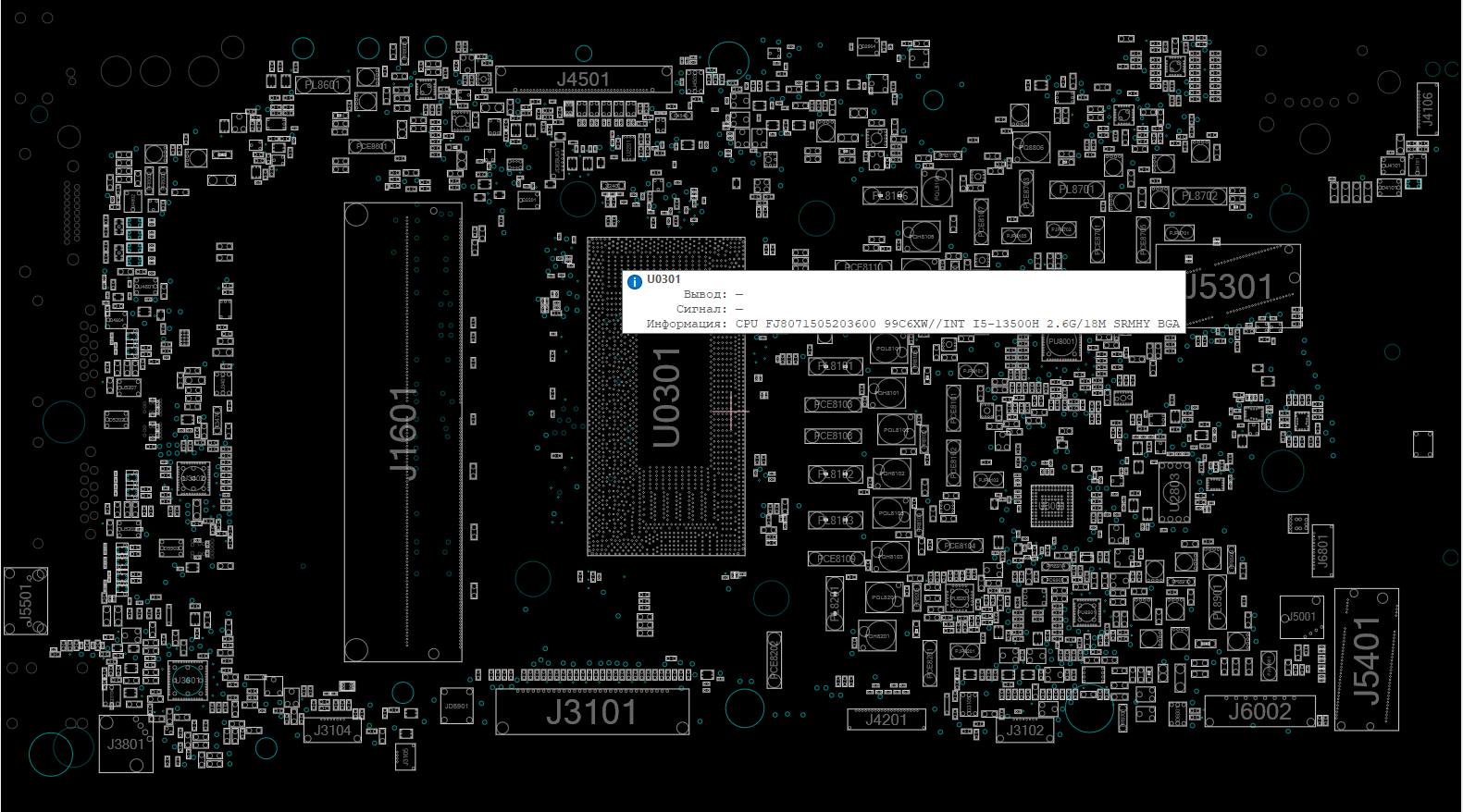1463x812 pixels.
Task: Select the J1601 memory slot connector
Action: 403,432
